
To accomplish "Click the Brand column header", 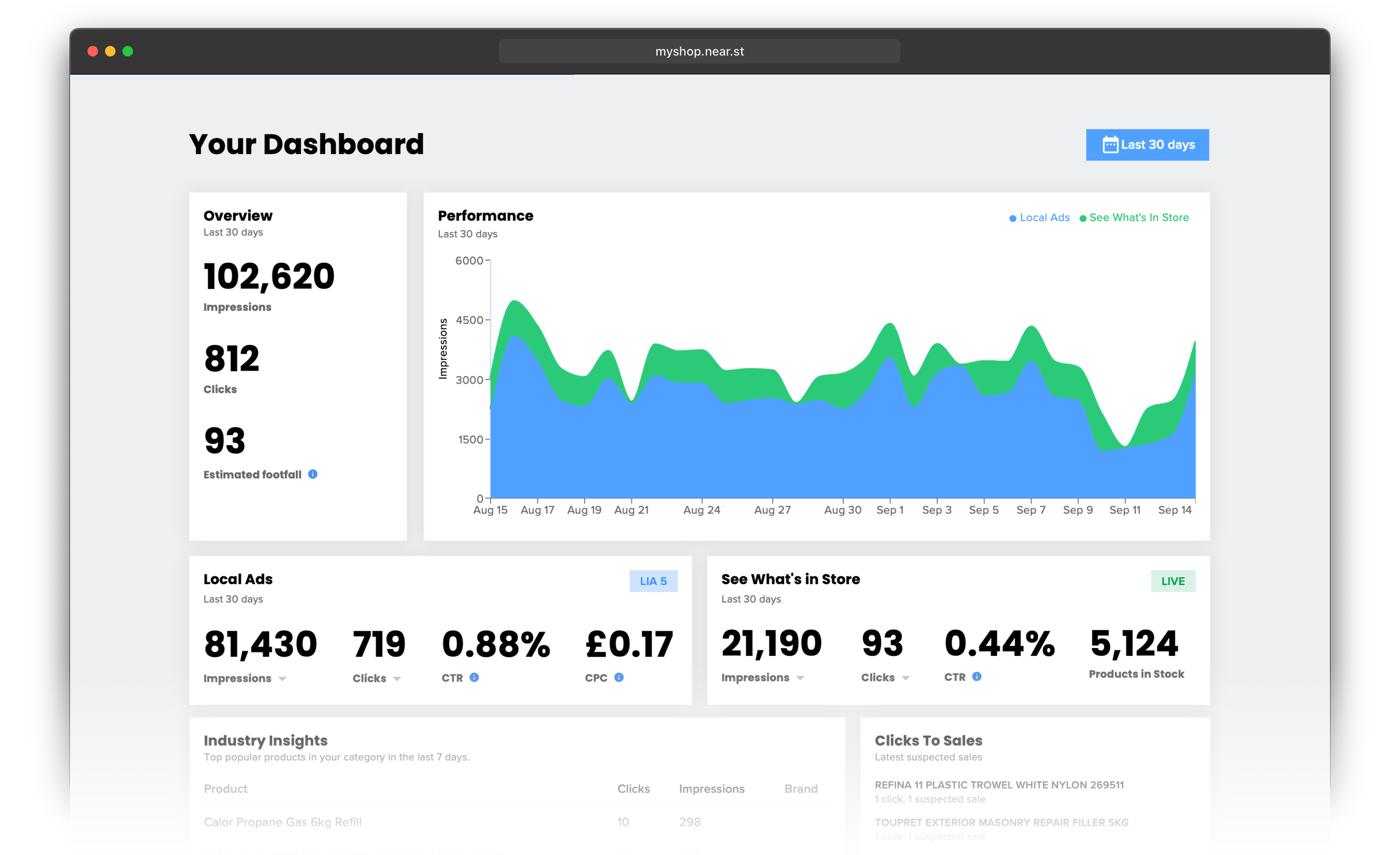I will (x=801, y=788).
